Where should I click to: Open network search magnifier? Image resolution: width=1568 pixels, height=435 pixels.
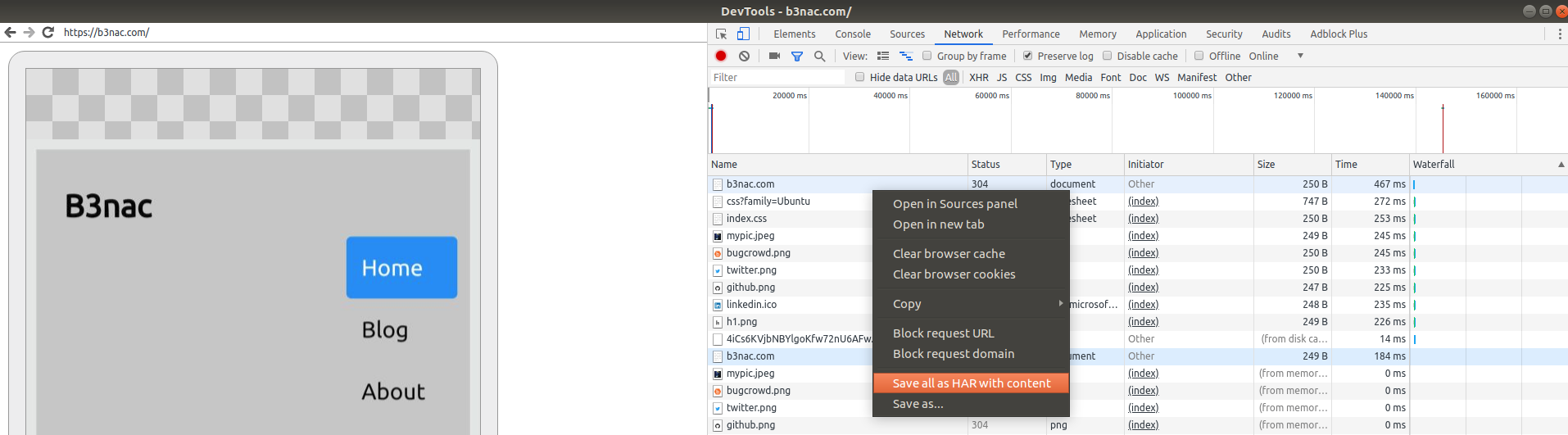point(819,56)
